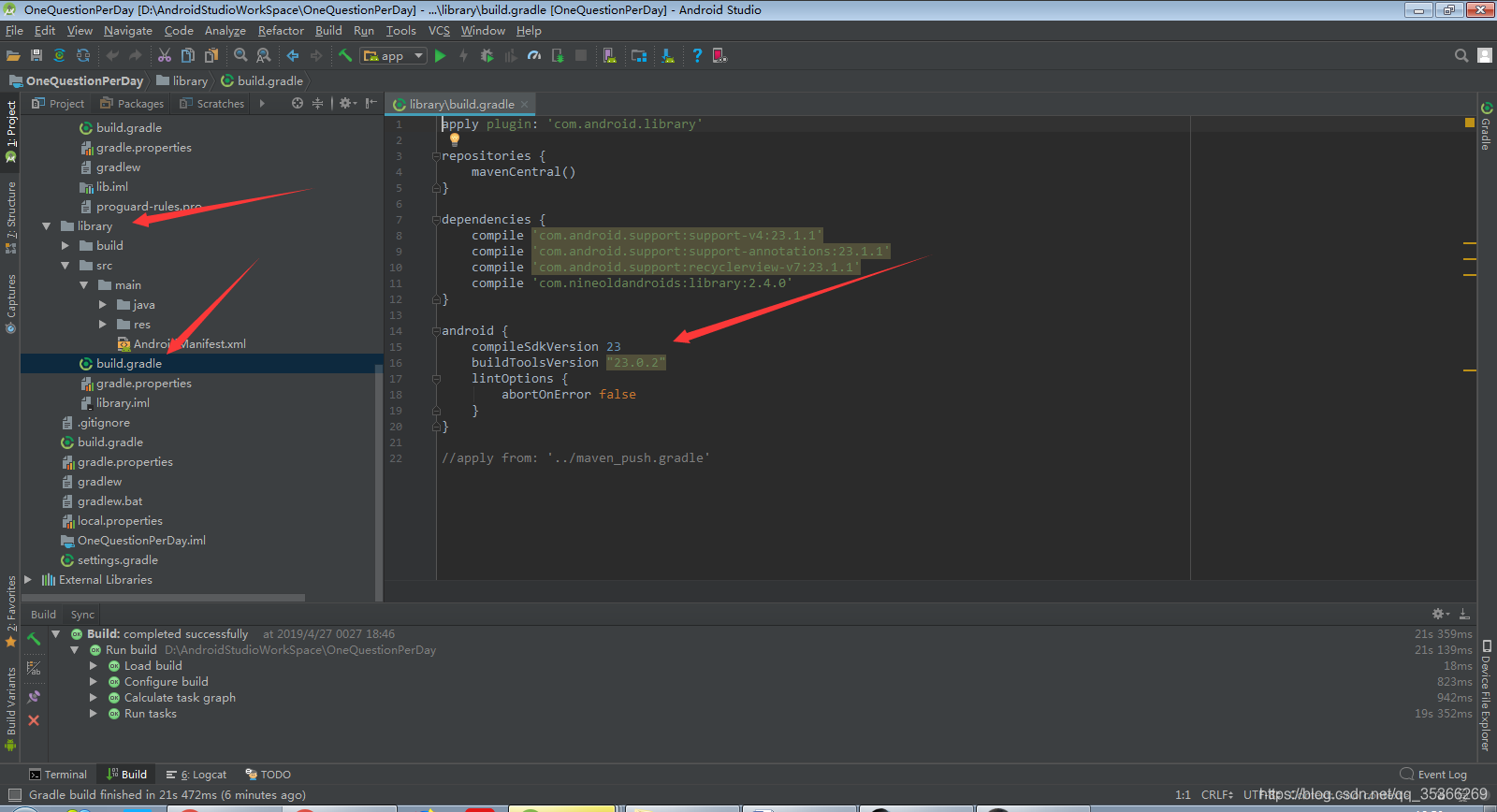This screenshot has width=1497, height=812.
Task: Click the Replace icon in toolbar
Action: [264, 56]
